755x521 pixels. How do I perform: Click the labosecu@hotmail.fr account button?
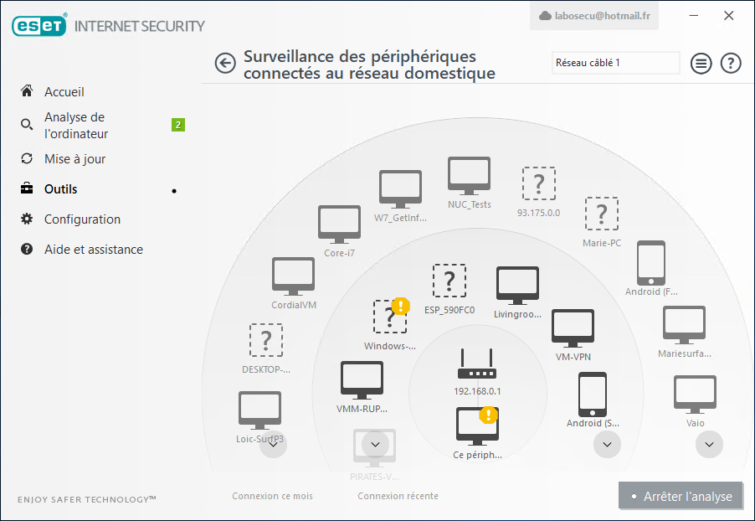(x=594, y=16)
